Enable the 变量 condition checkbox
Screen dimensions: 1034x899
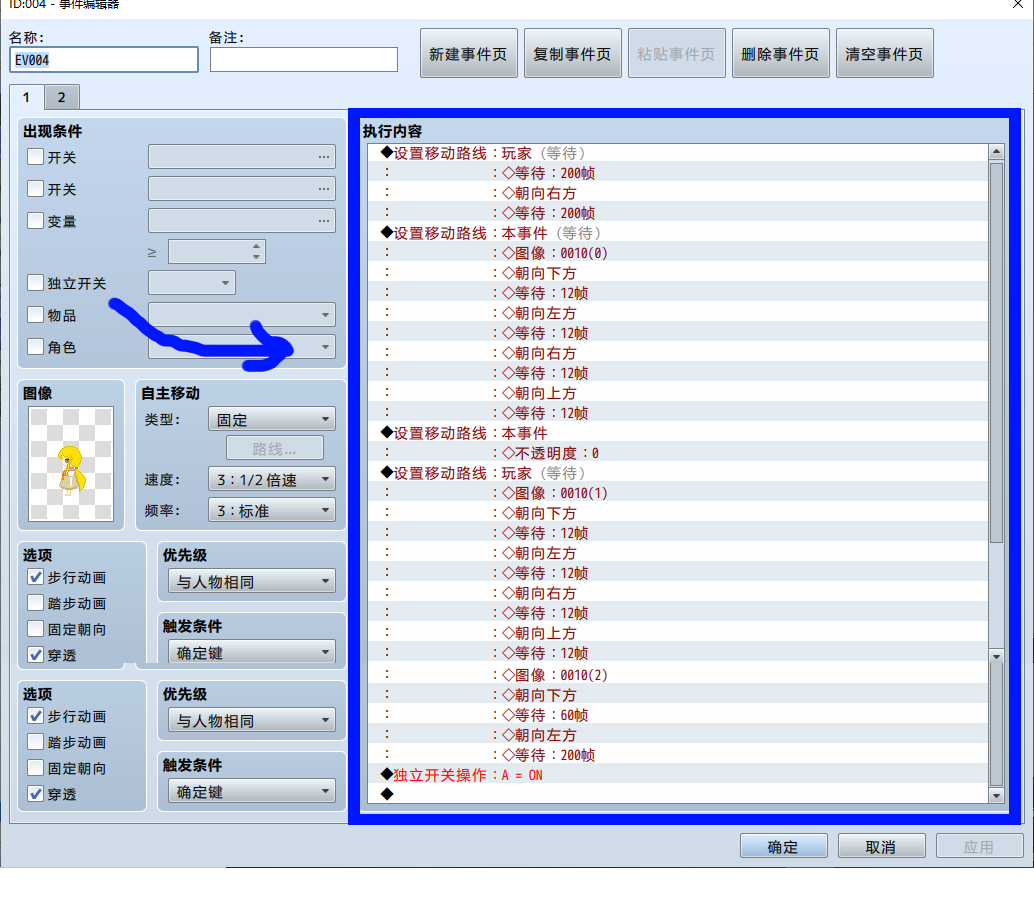point(36,220)
